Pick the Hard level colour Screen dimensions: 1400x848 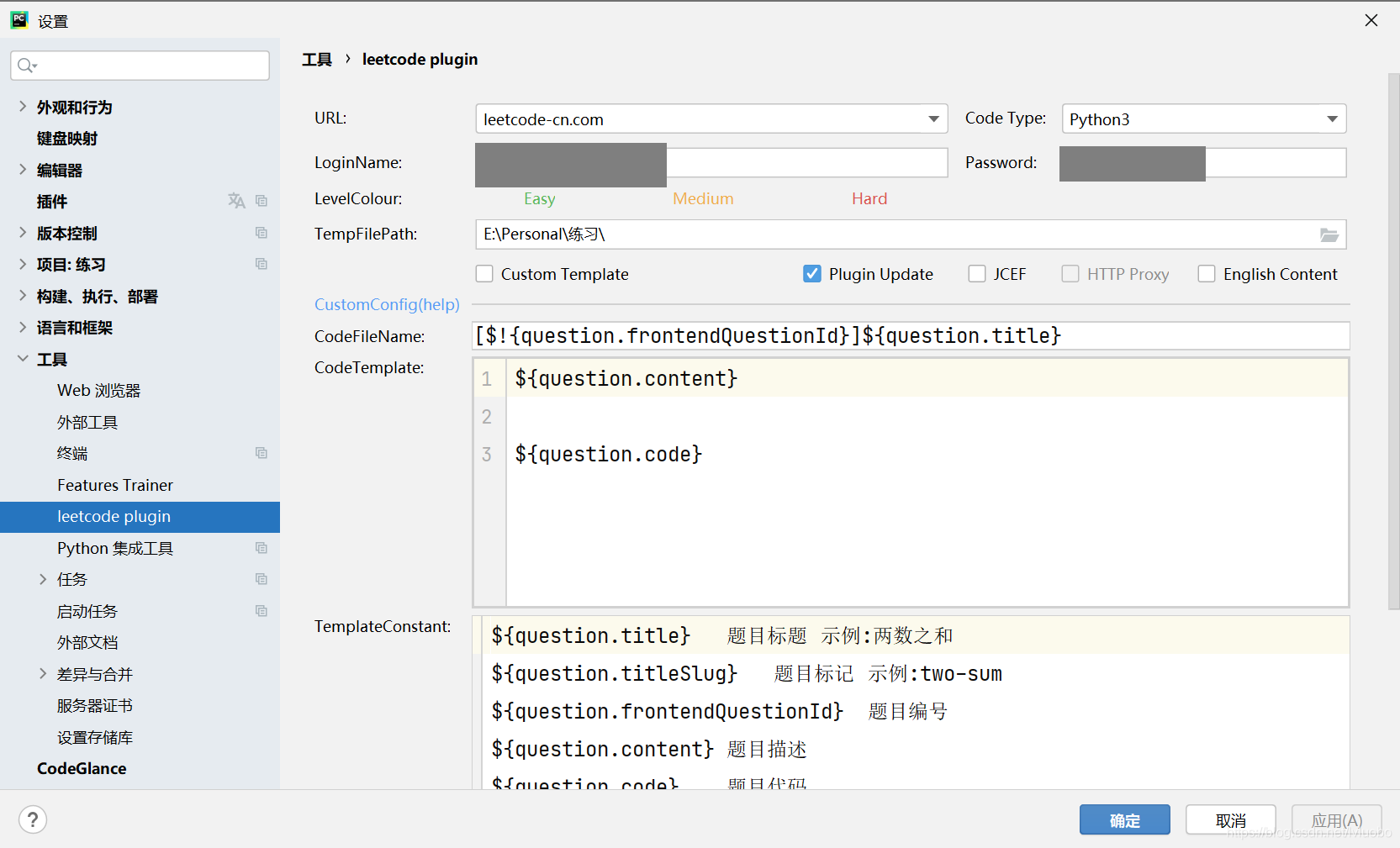[869, 199]
